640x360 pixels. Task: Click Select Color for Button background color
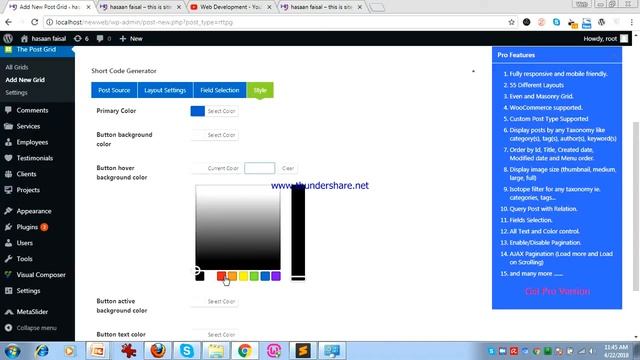[x=221, y=135]
